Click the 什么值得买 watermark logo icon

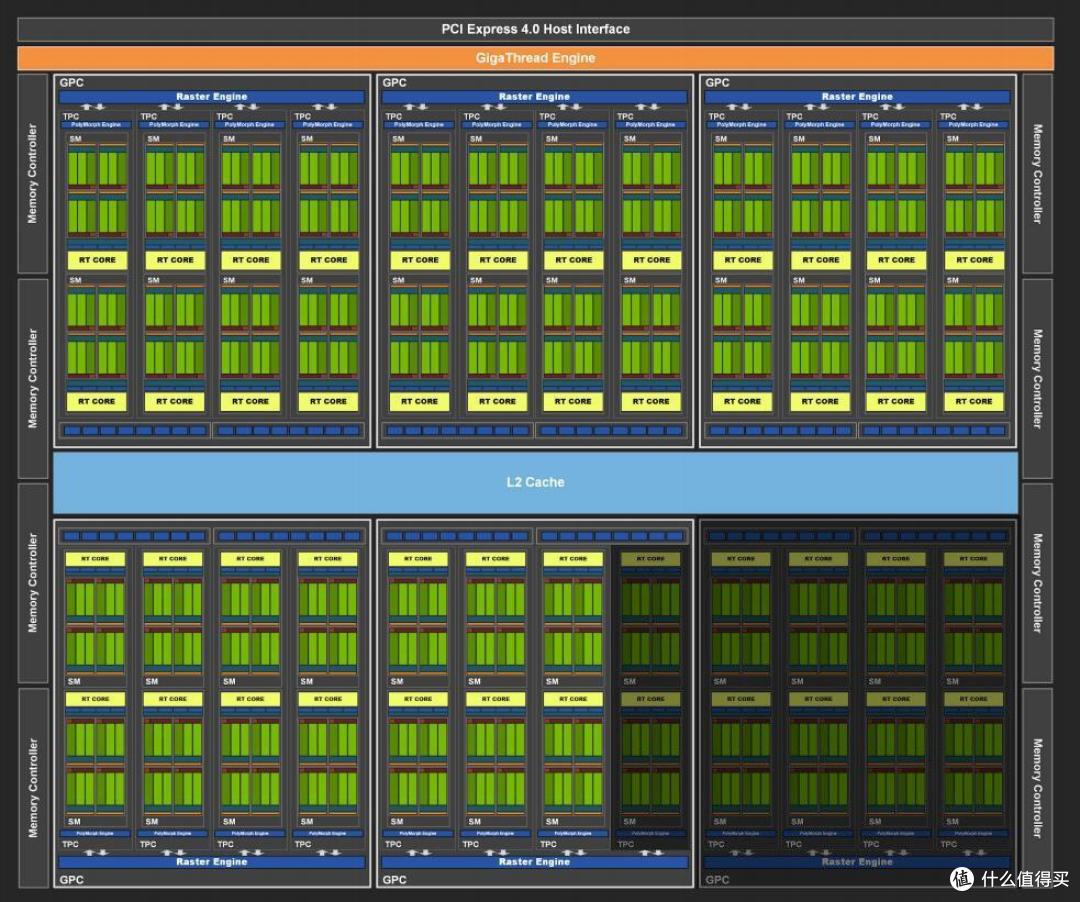[x=962, y=878]
